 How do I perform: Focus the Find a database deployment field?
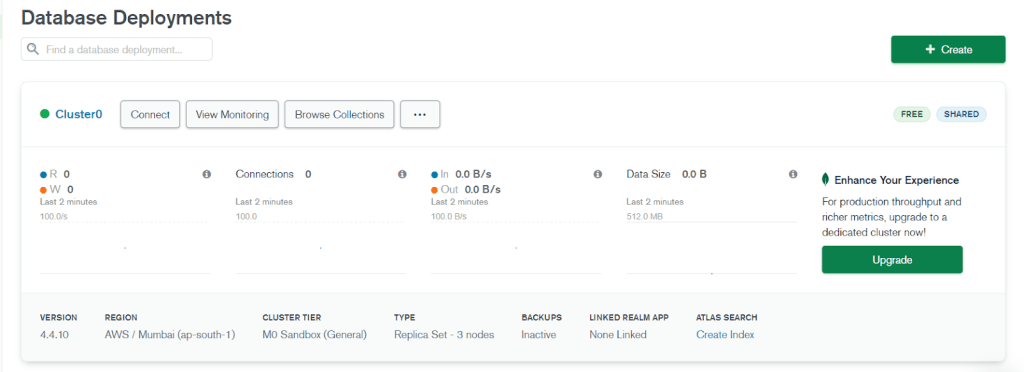tap(117, 49)
